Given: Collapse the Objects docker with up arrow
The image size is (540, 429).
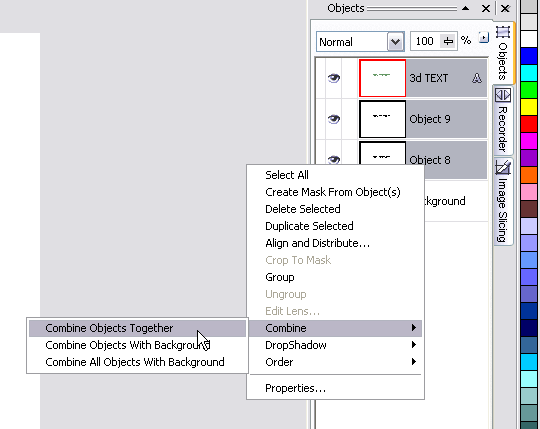Looking at the screenshot, I should coord(466,8).
